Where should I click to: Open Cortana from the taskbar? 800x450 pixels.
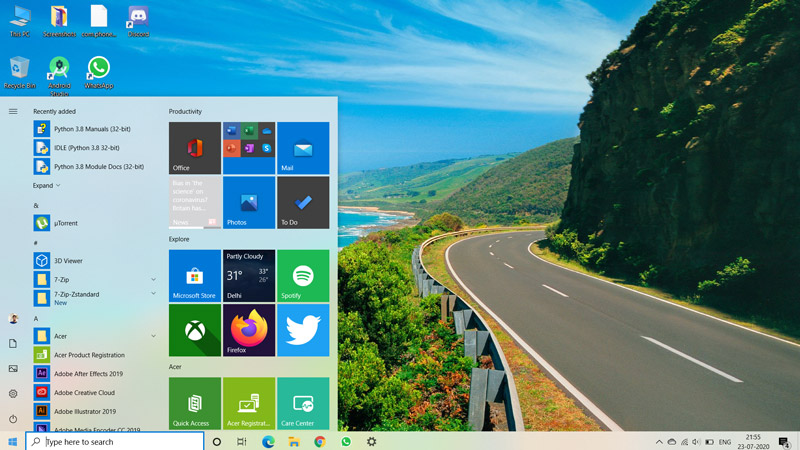click(217, 442)
